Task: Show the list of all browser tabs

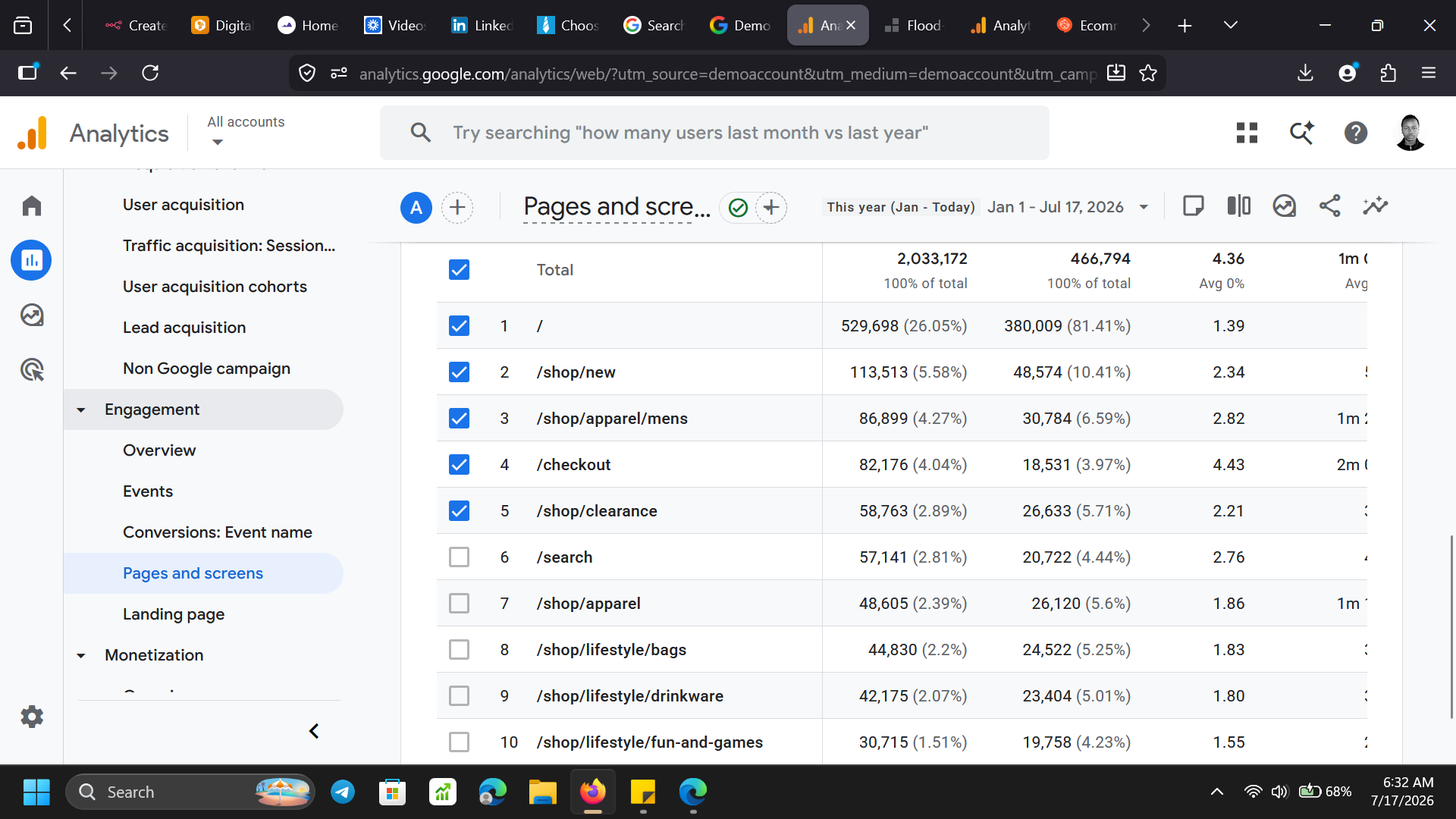Action: [1230, 25]
